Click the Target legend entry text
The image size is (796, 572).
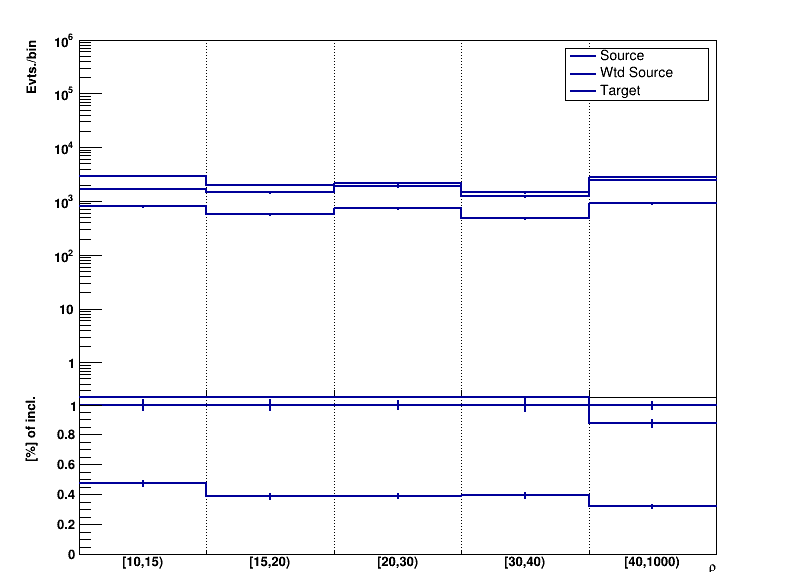click(620, 90)
